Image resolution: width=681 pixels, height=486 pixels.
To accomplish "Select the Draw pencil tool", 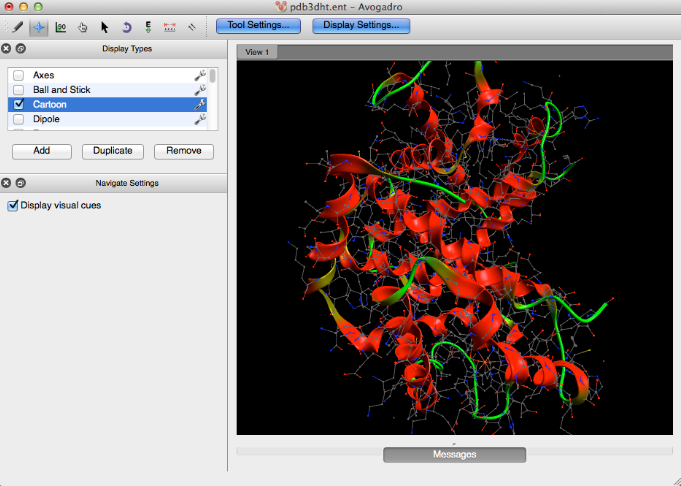I will point(19,27).
